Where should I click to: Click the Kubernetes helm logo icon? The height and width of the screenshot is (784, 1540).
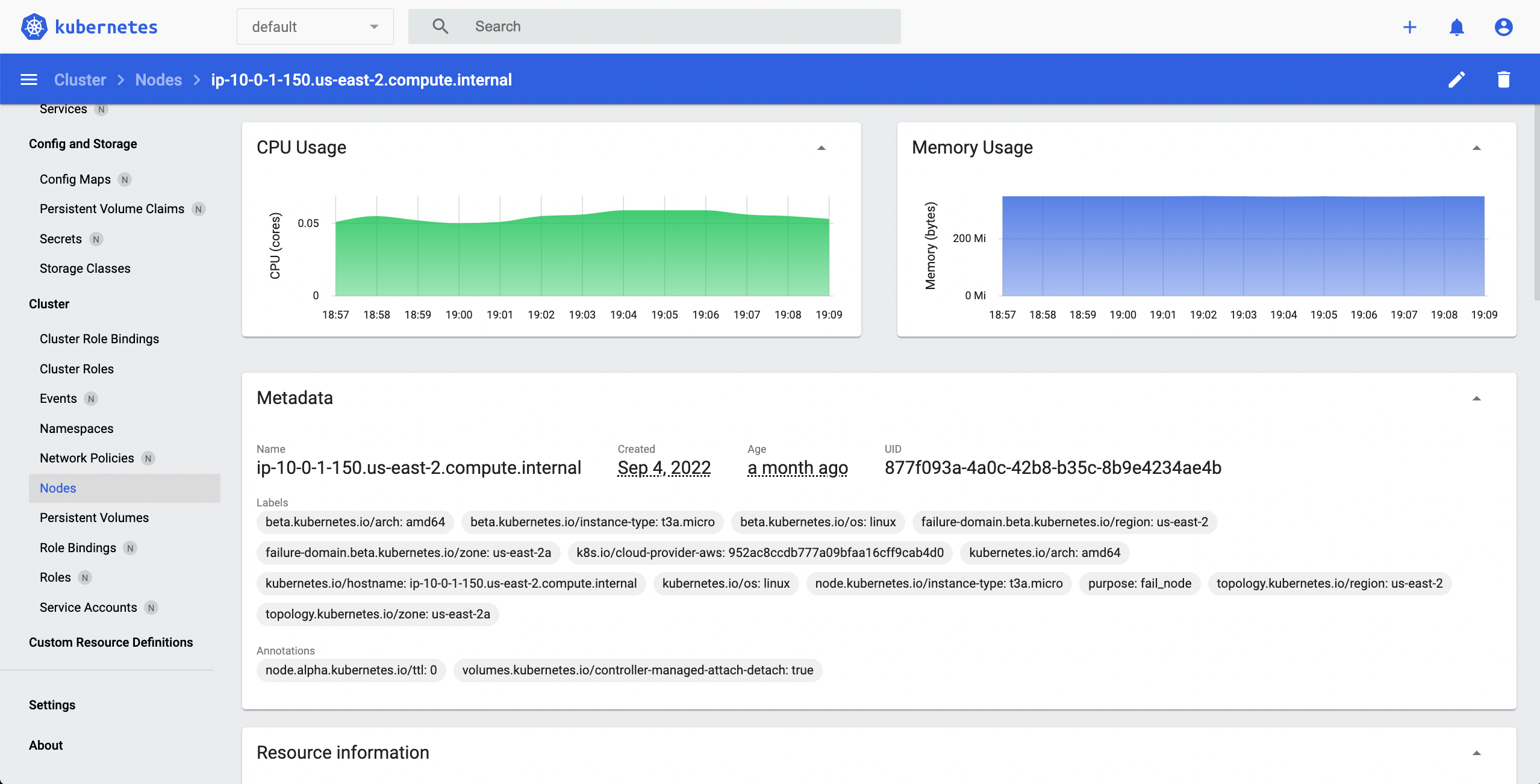34,26
